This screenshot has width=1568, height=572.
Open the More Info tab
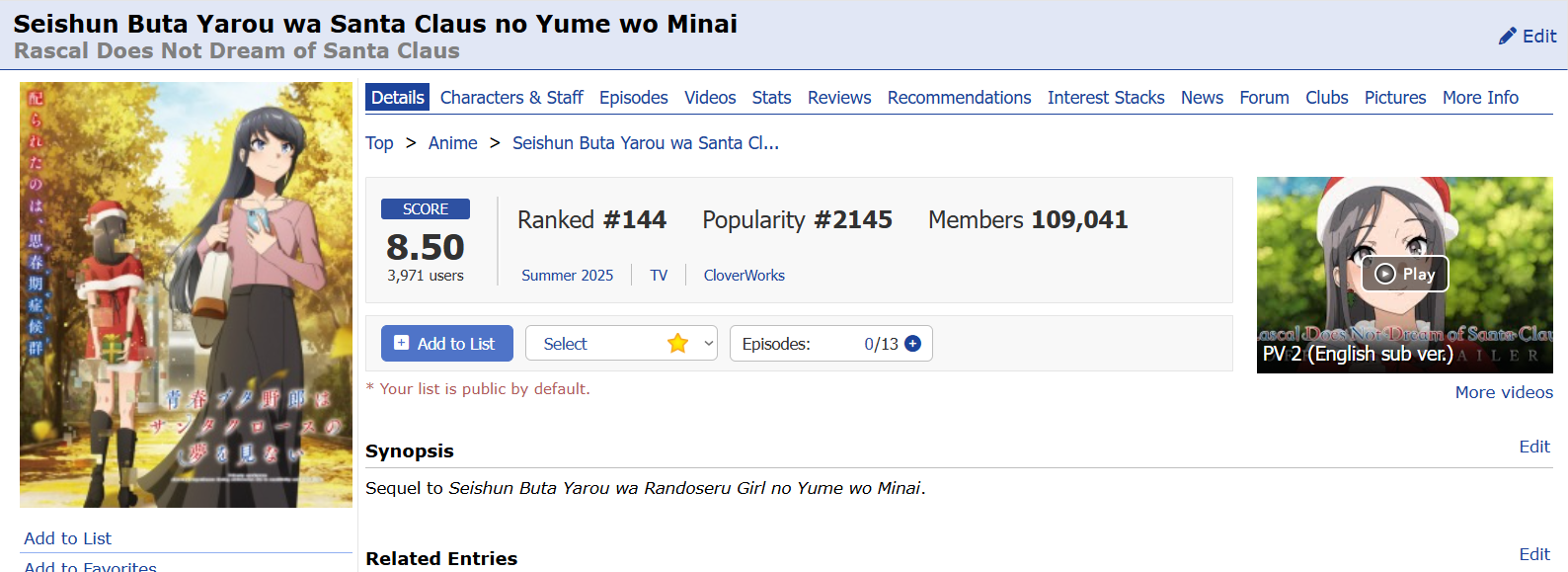[1480, 98]
